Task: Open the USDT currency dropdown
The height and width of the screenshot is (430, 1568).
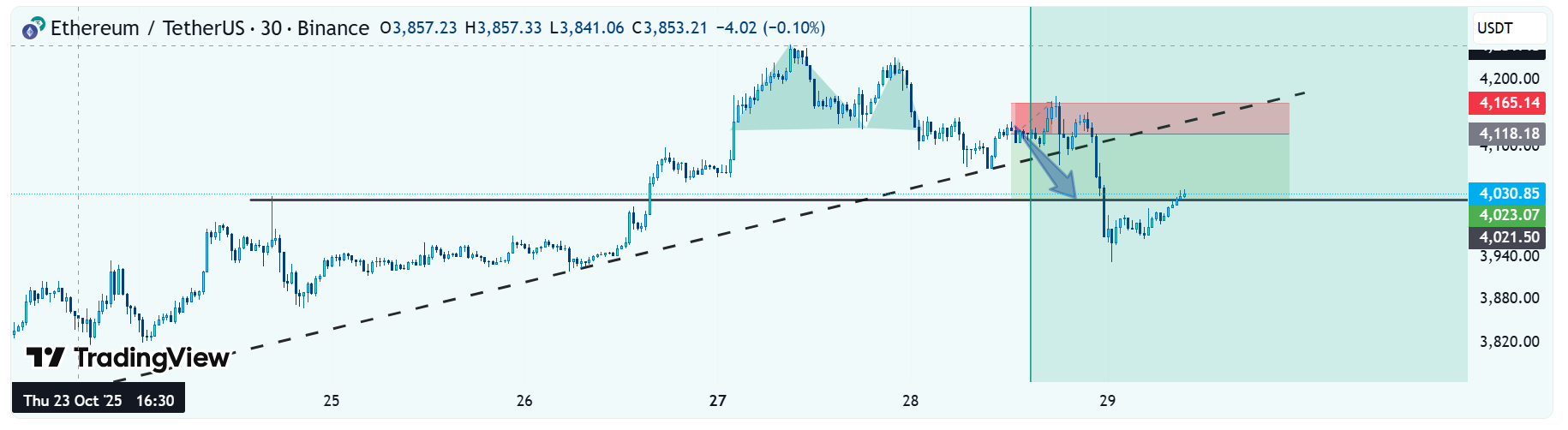Action: pyautogui.click(x=1509, y=28)
